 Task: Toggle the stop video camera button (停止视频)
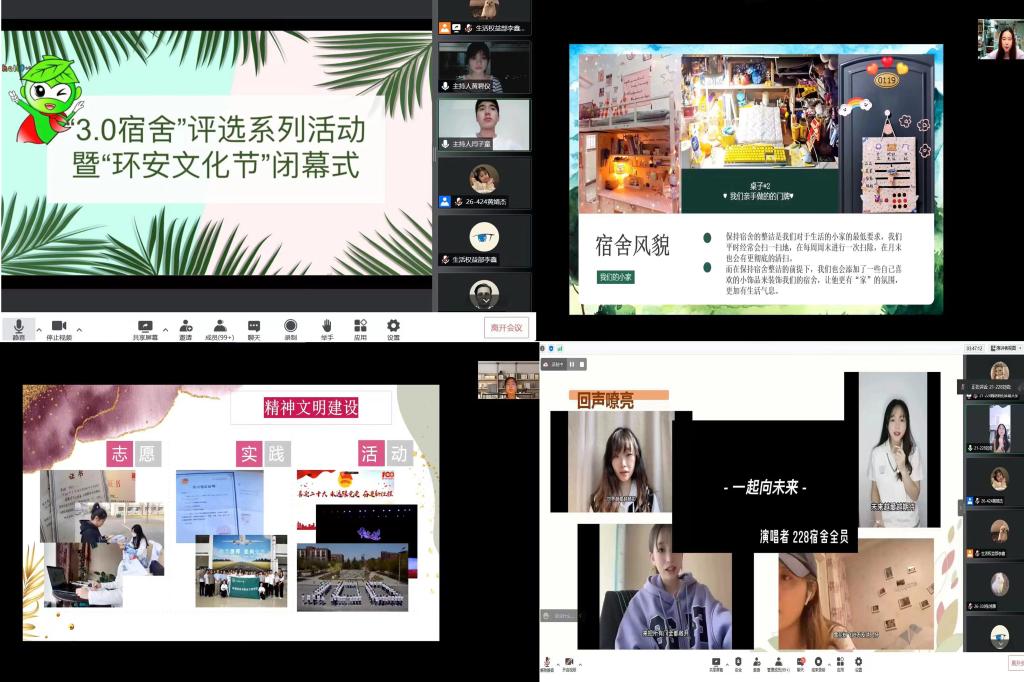[58, 327]
